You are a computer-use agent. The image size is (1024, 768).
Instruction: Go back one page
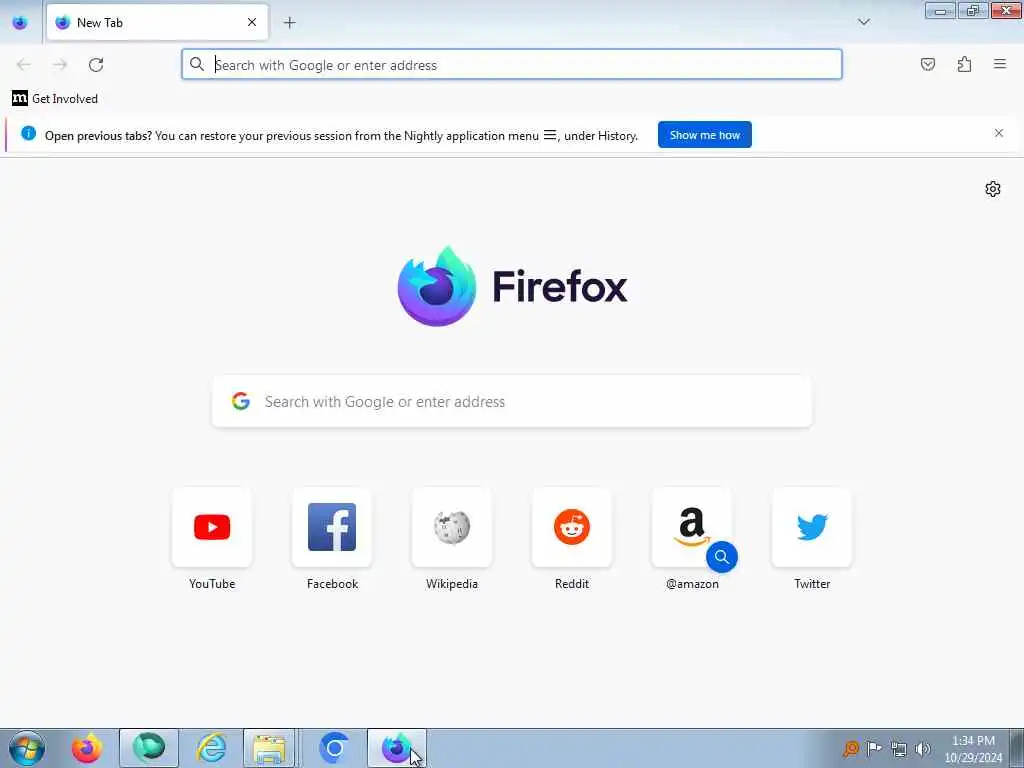pos(24,65)
